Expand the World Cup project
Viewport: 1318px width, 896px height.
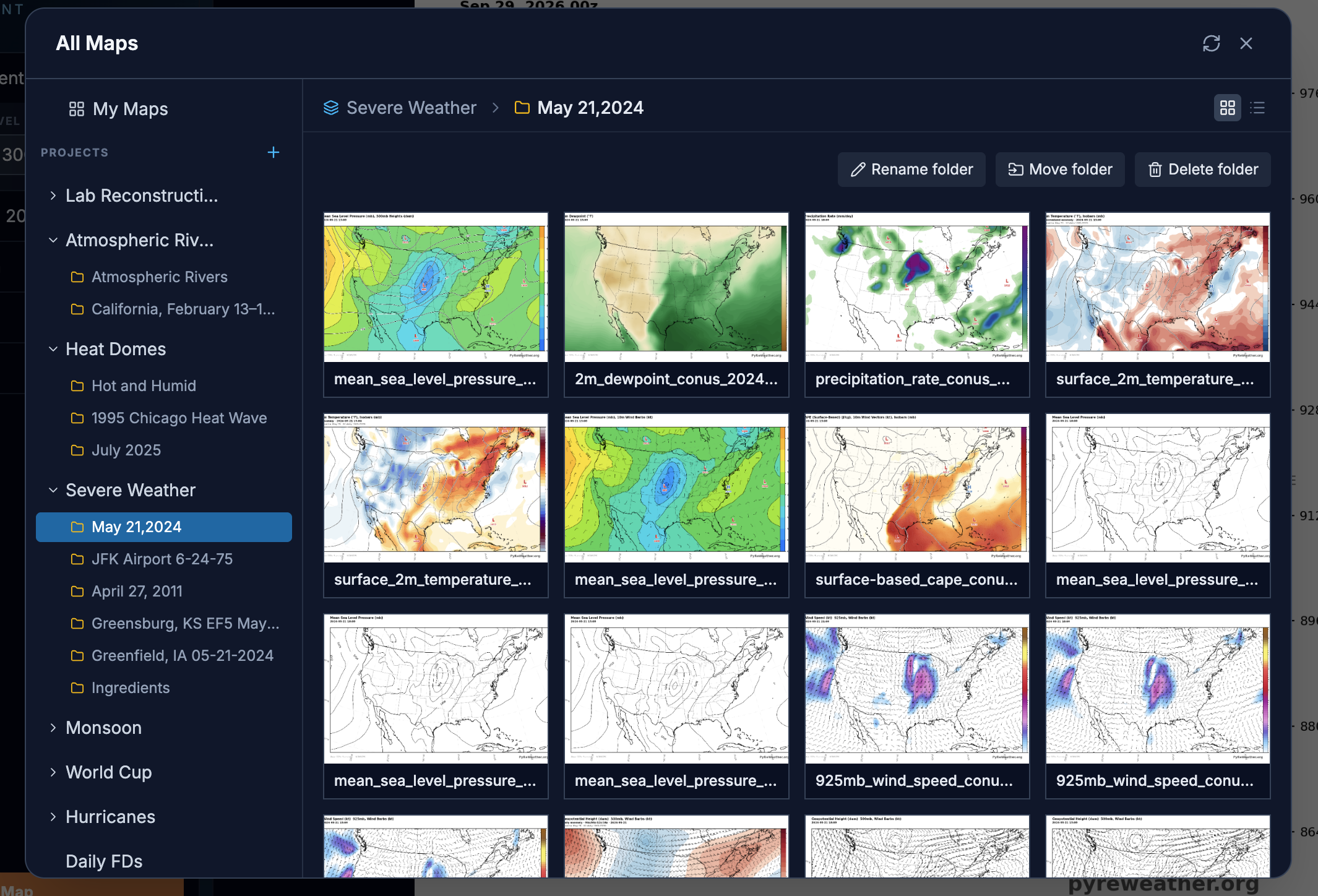53,772
